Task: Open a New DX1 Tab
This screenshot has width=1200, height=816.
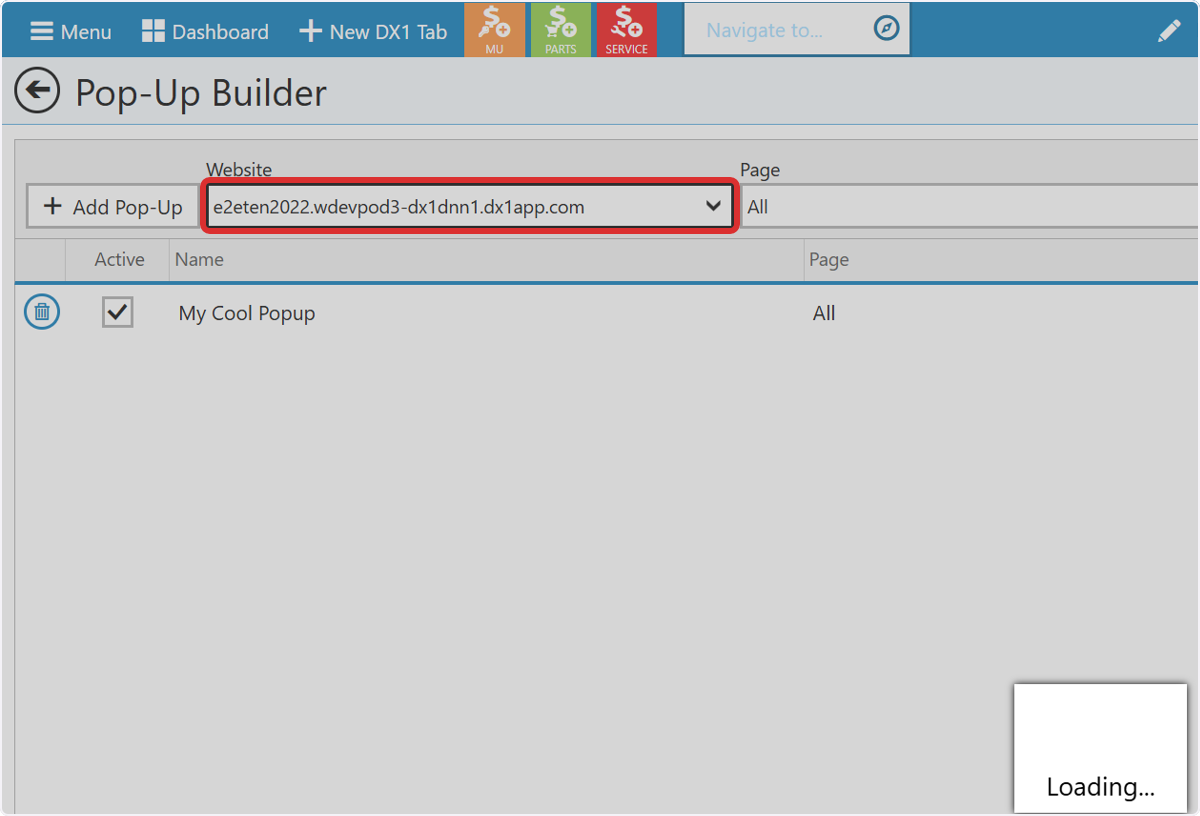Action: point(373,31)
